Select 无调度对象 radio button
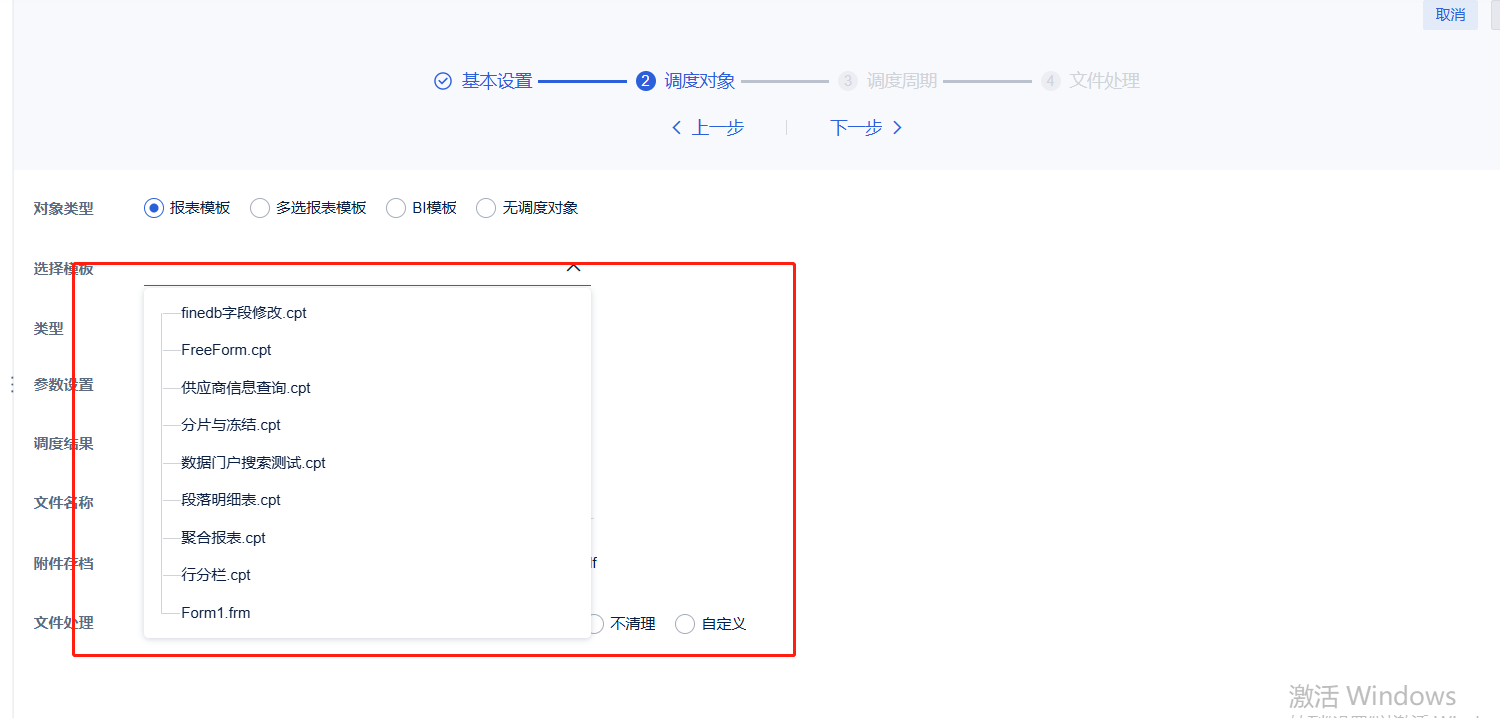The image size is (1500, 718). click(x=486, y=208)
